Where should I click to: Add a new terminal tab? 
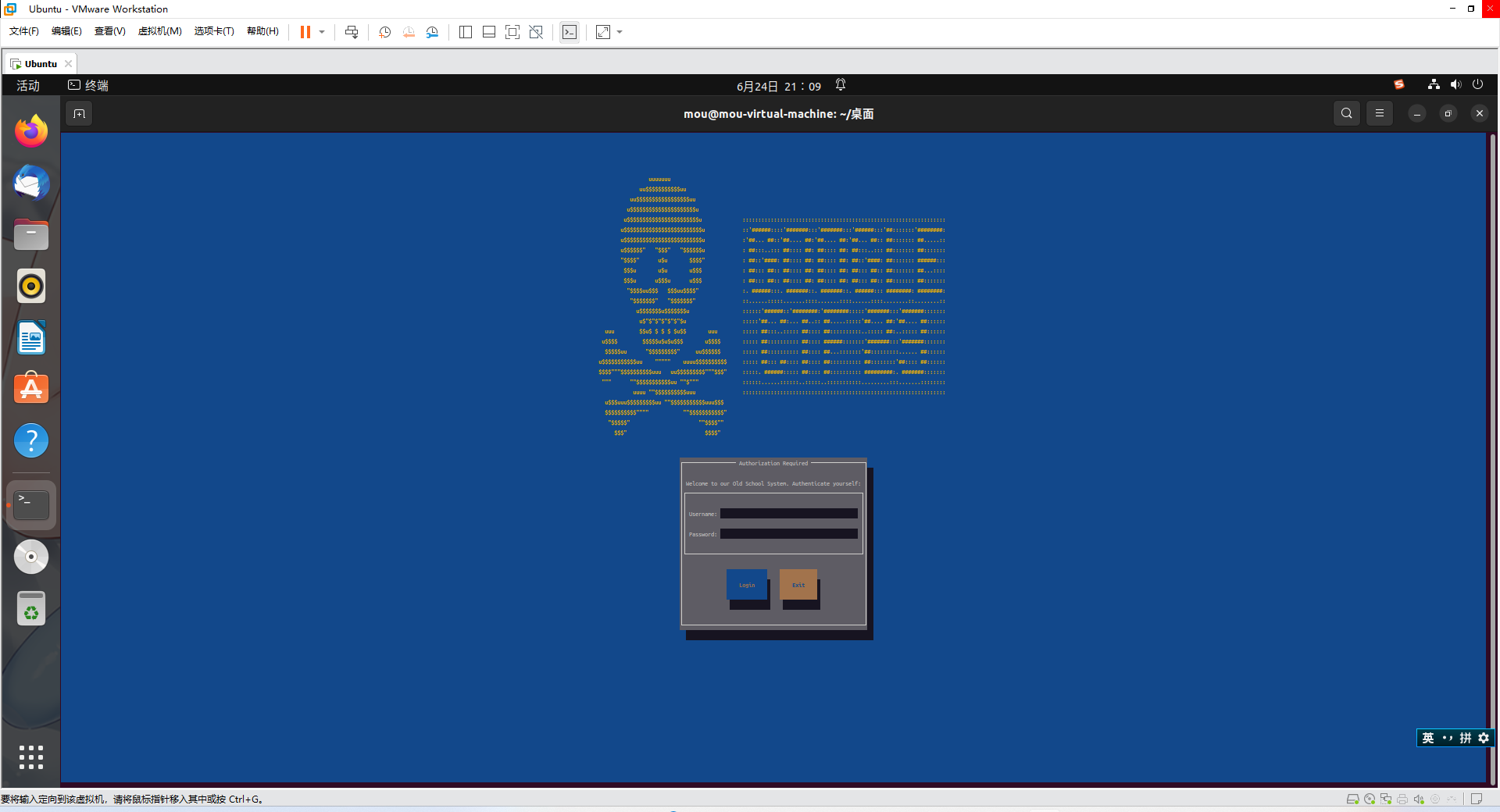(79, 114)
